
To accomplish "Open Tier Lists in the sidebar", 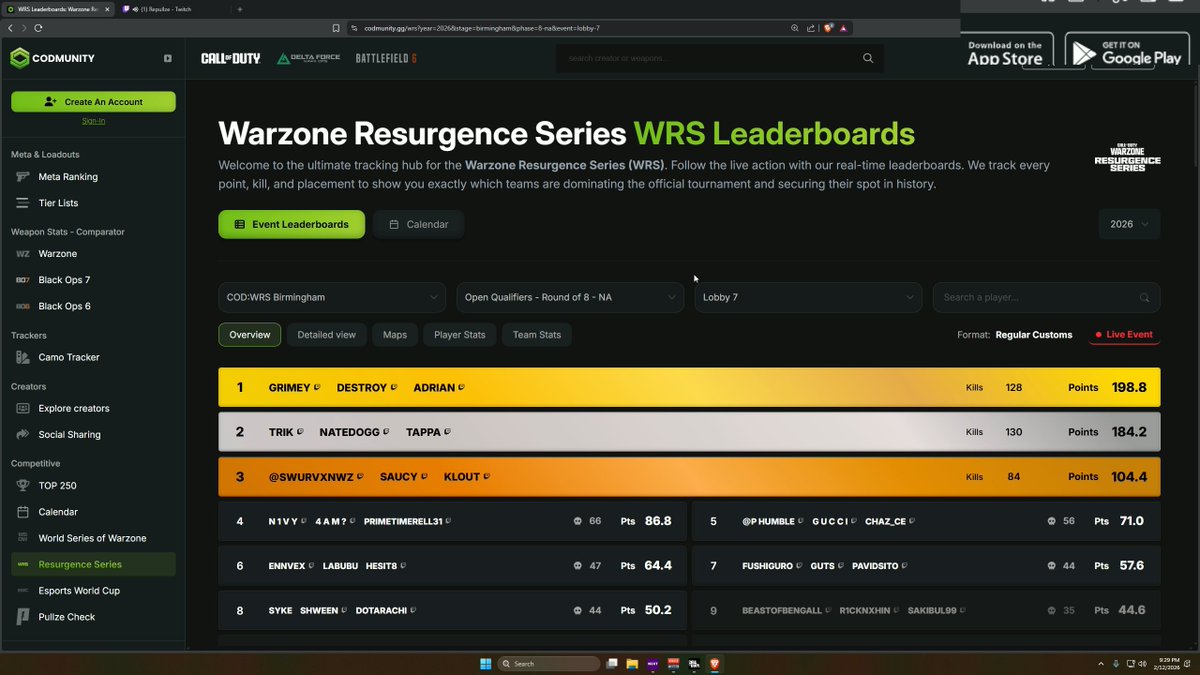I will tap(93, 203).
